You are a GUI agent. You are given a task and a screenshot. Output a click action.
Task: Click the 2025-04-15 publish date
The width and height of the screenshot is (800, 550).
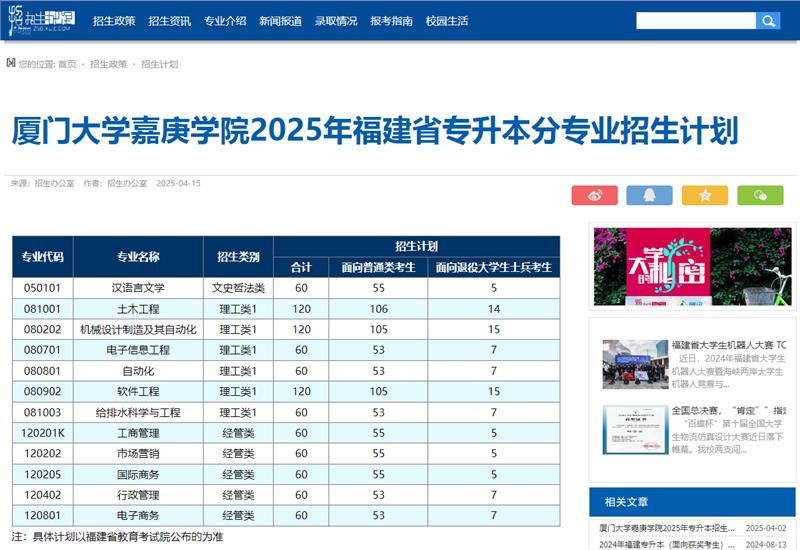[178, 183]
